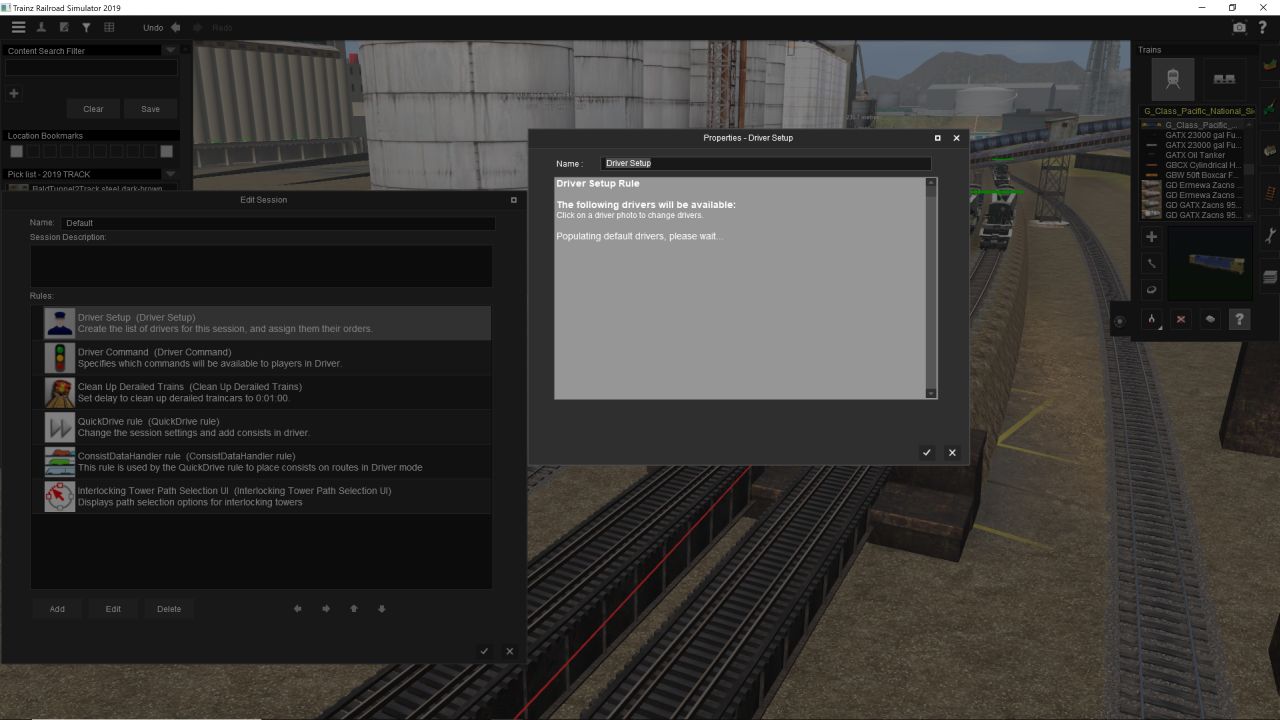Click Edit button in Edit Session
Screen dimensions: 1280x720
(x=113, y=609)
